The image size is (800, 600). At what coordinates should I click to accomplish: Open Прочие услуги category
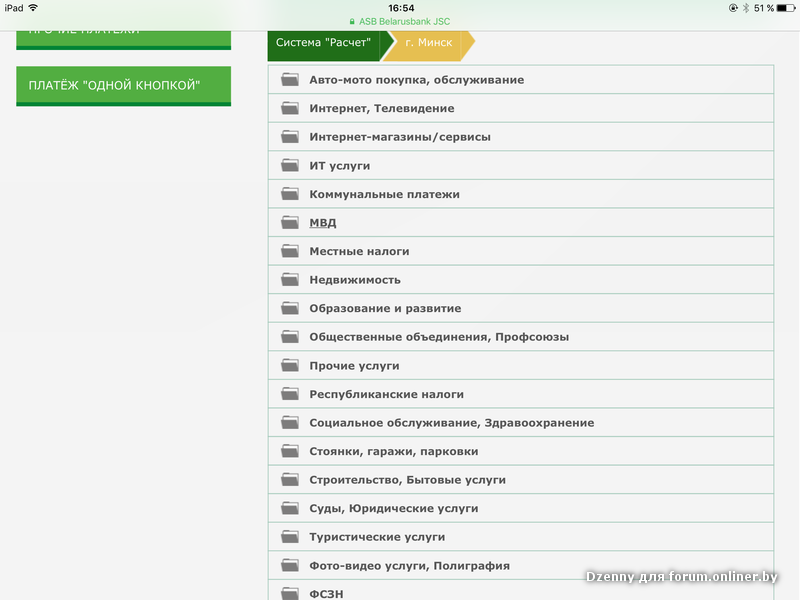click(x=521, y=365)
